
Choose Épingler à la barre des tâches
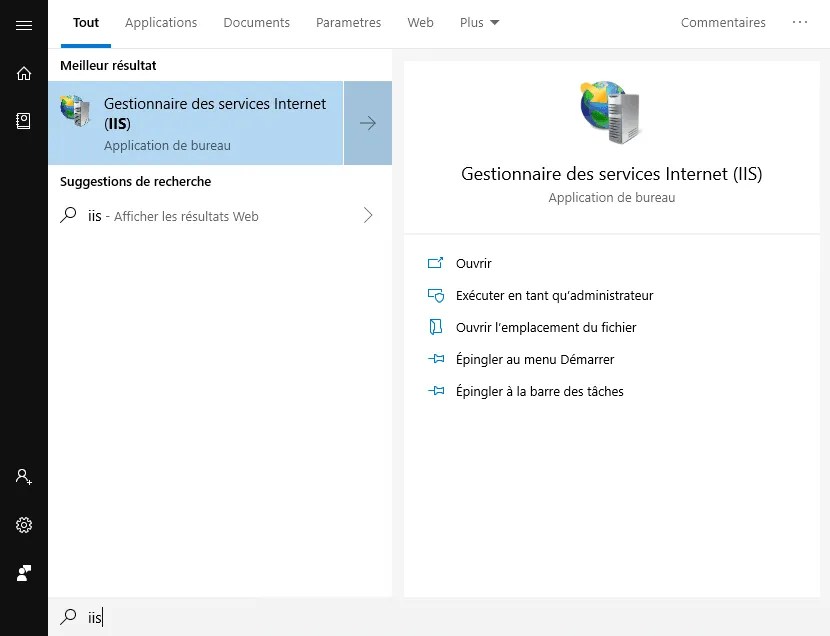[539, 392]
